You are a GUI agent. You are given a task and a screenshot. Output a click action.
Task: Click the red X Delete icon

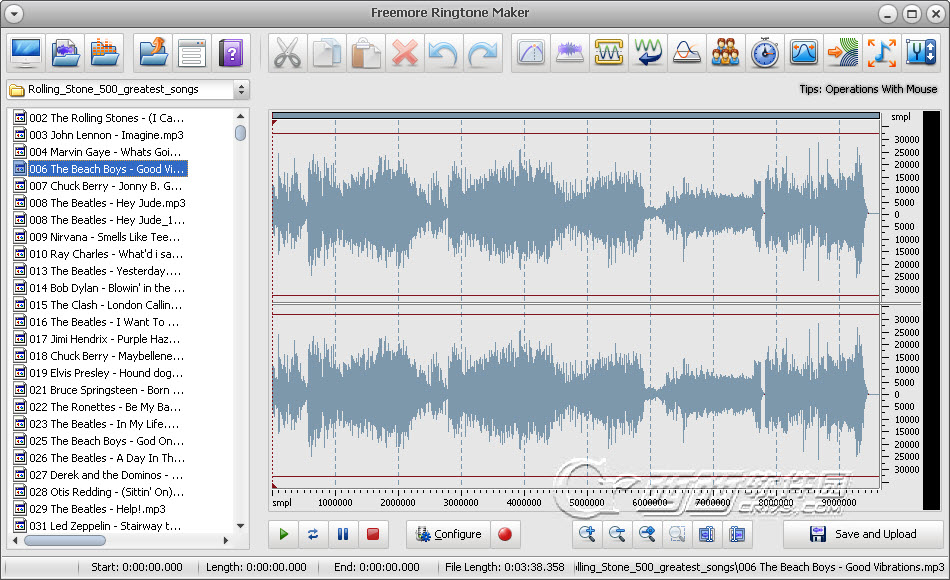[405, 52]
